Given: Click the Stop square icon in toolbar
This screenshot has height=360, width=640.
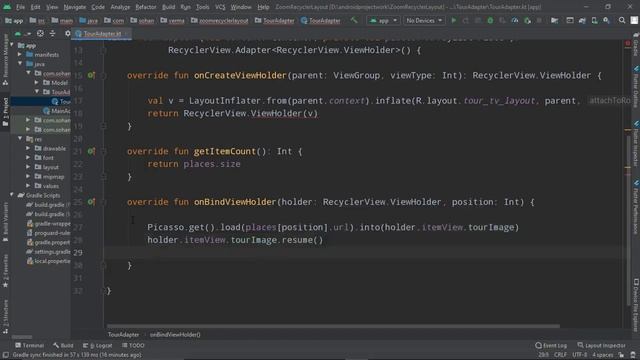Looking at the screenshot, I should click(x=539, y=20).
